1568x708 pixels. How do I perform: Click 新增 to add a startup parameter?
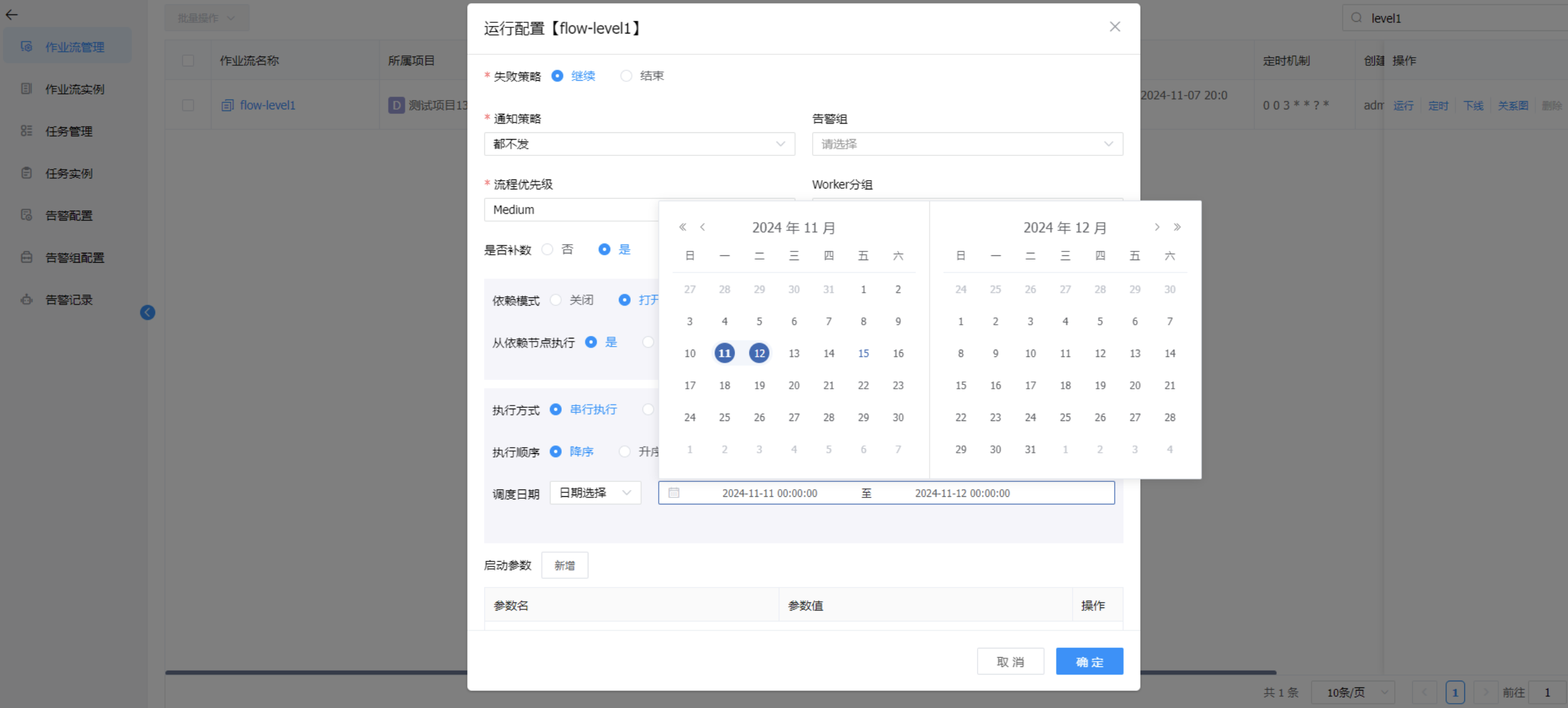564,566
